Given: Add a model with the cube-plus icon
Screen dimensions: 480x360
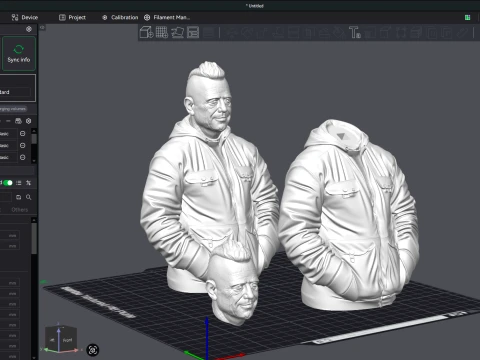Looking at the screenshot, I should [146, 32].
